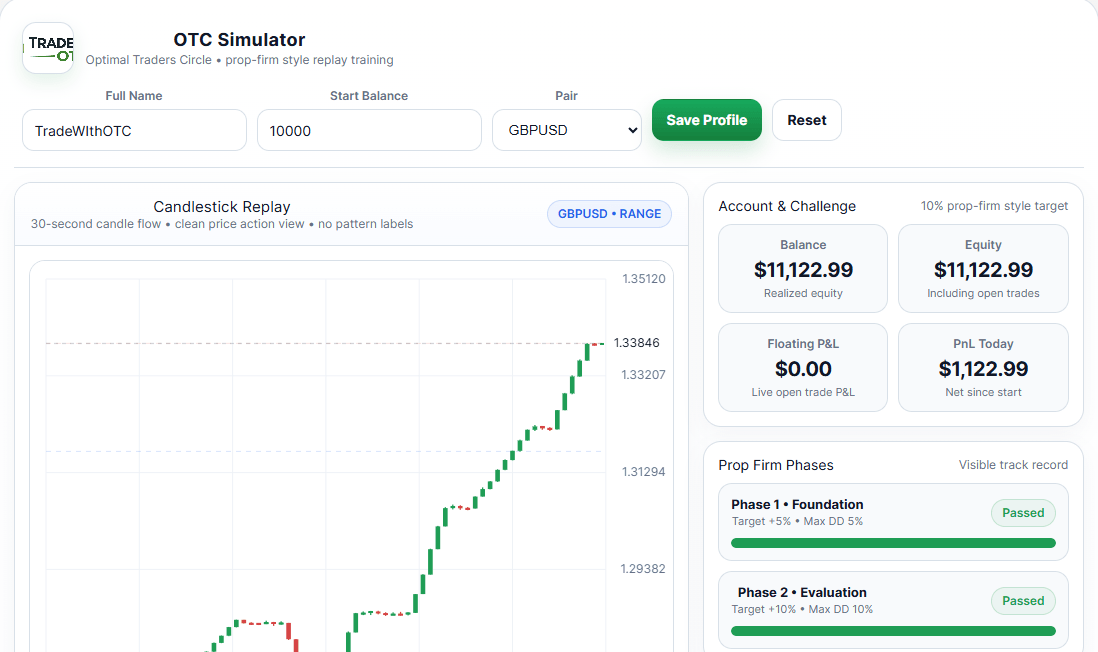
Task: Click the Account & Challenge heading
Action: (787, 206)
